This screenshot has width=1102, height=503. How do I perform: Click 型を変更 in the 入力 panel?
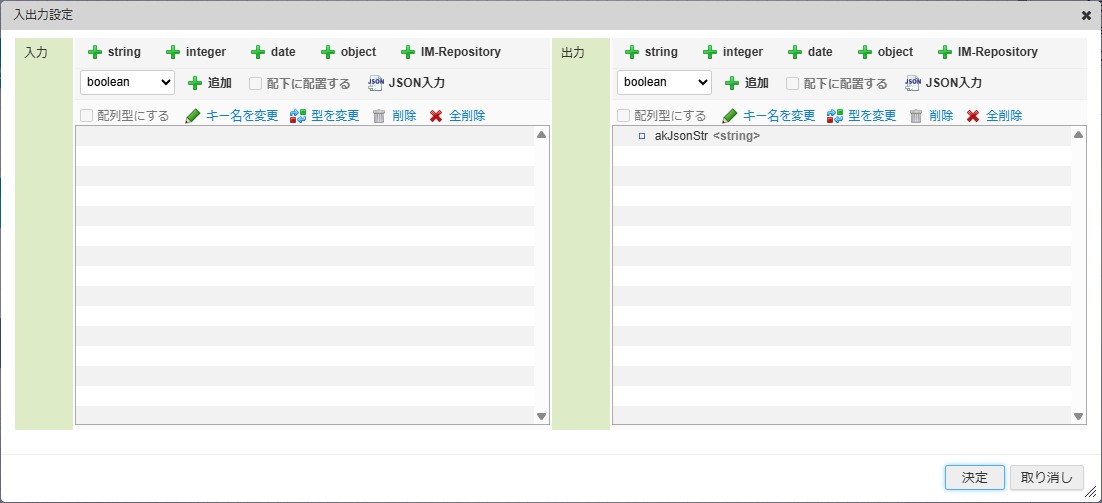click(x=325, y=116)
